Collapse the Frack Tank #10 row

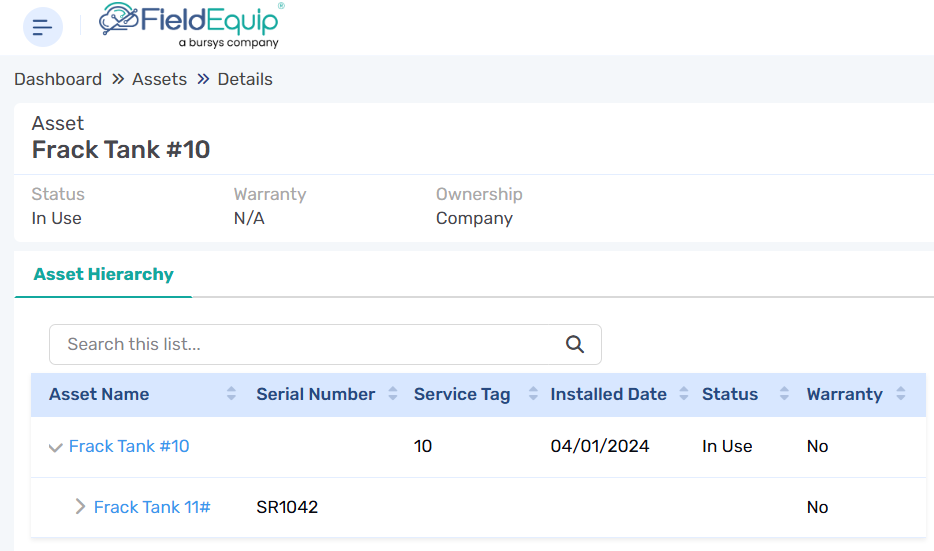point(56,447)
